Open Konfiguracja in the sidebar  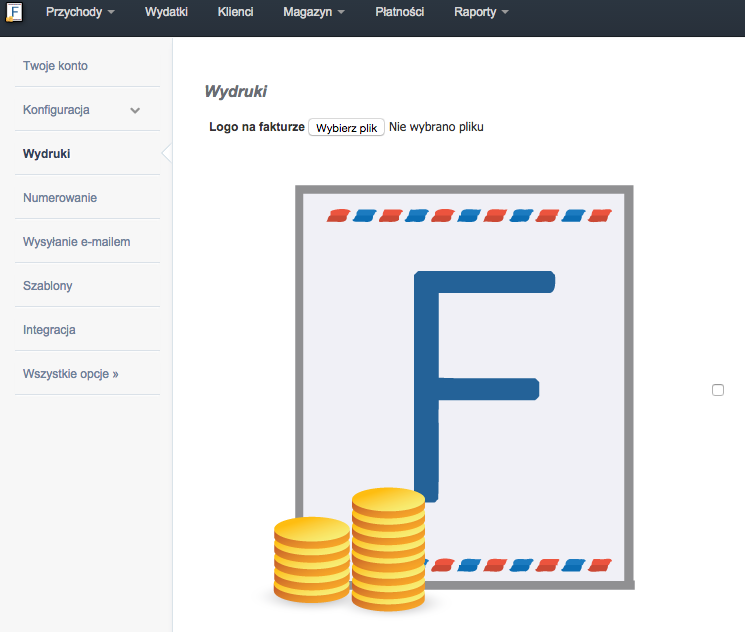point(56,110)
